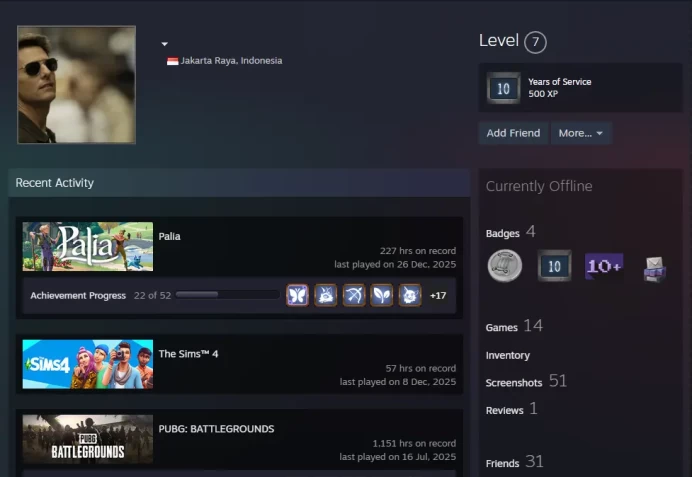Click the Indonesia flag icon
The image size is (692, 477).
click(x=173, y=61)
